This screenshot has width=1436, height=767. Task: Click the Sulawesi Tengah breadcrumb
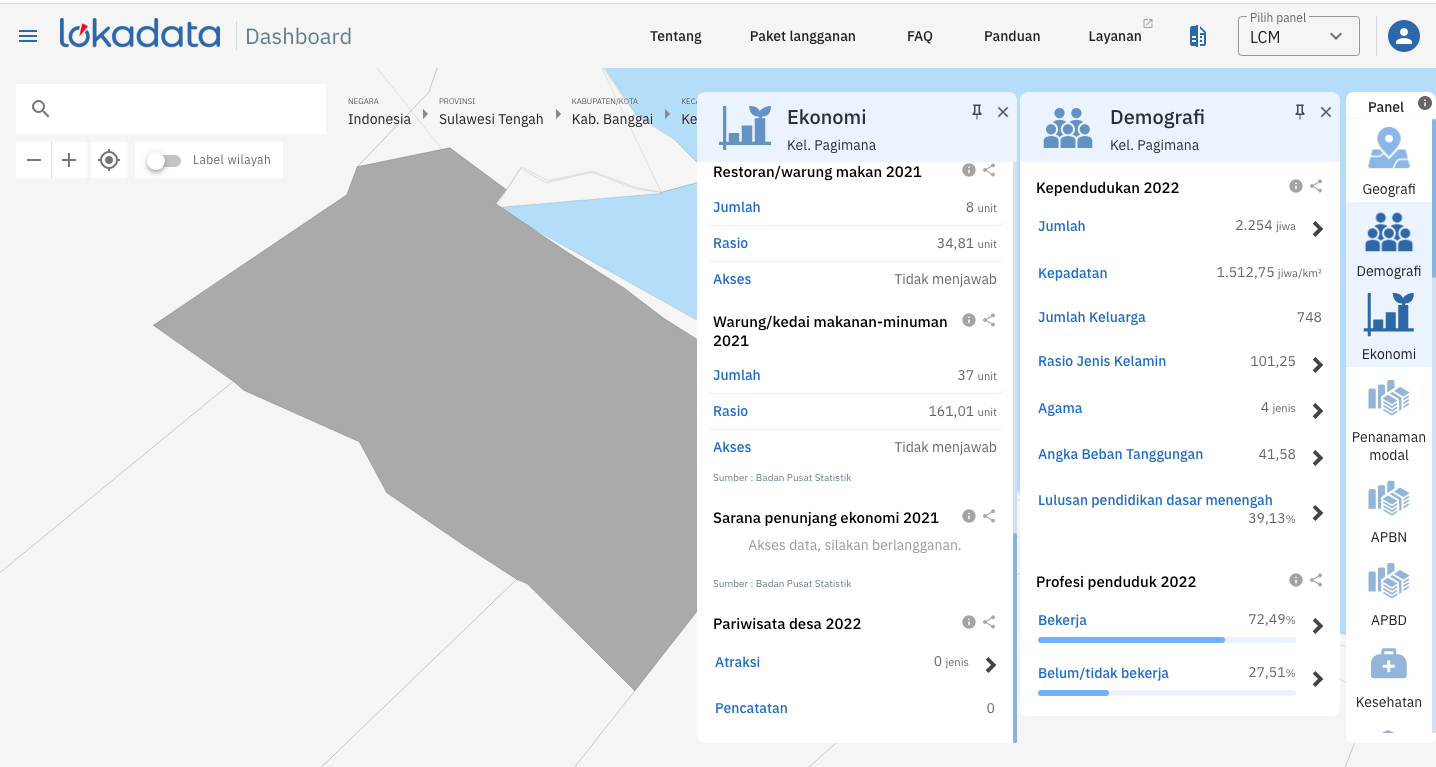(x=491, y=119)
